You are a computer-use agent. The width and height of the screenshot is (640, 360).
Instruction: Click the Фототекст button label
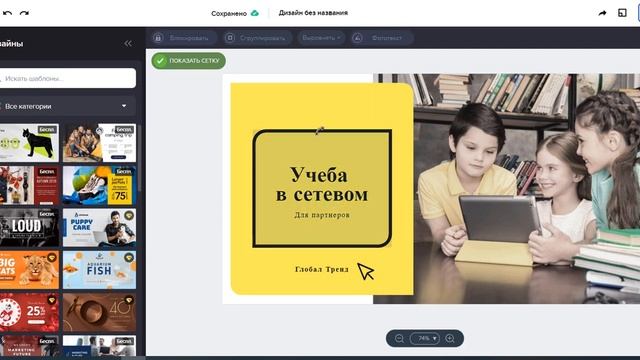point(387,38)
